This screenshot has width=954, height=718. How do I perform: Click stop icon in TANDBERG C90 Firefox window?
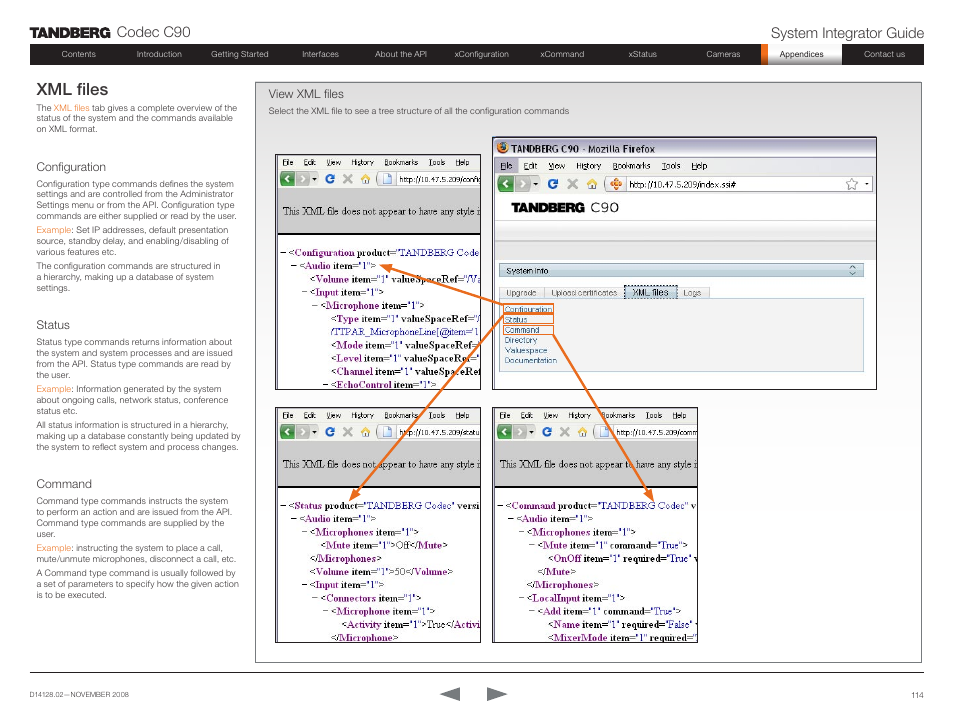pyautogui.click(x=573, y=184)
